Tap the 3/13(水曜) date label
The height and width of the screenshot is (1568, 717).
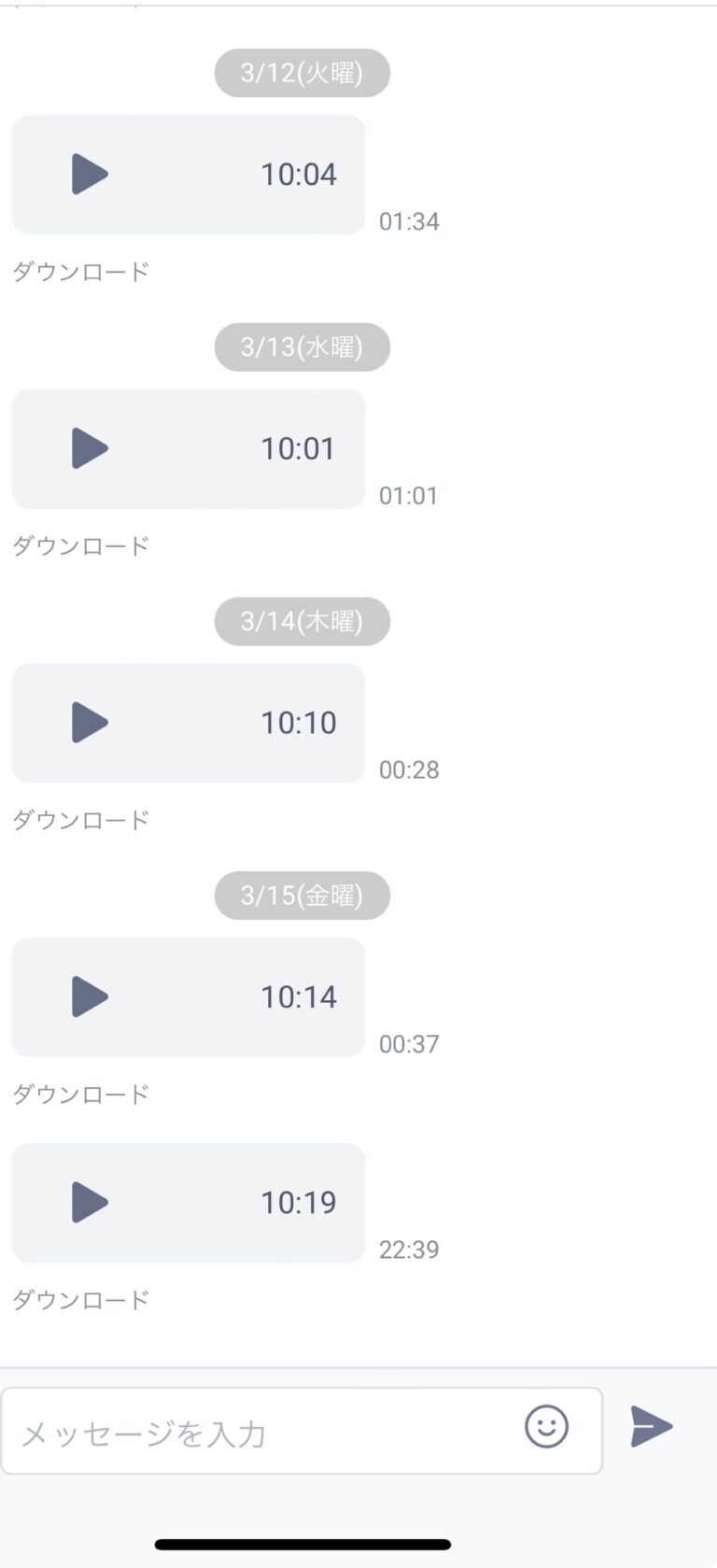[x=302, y=347]
